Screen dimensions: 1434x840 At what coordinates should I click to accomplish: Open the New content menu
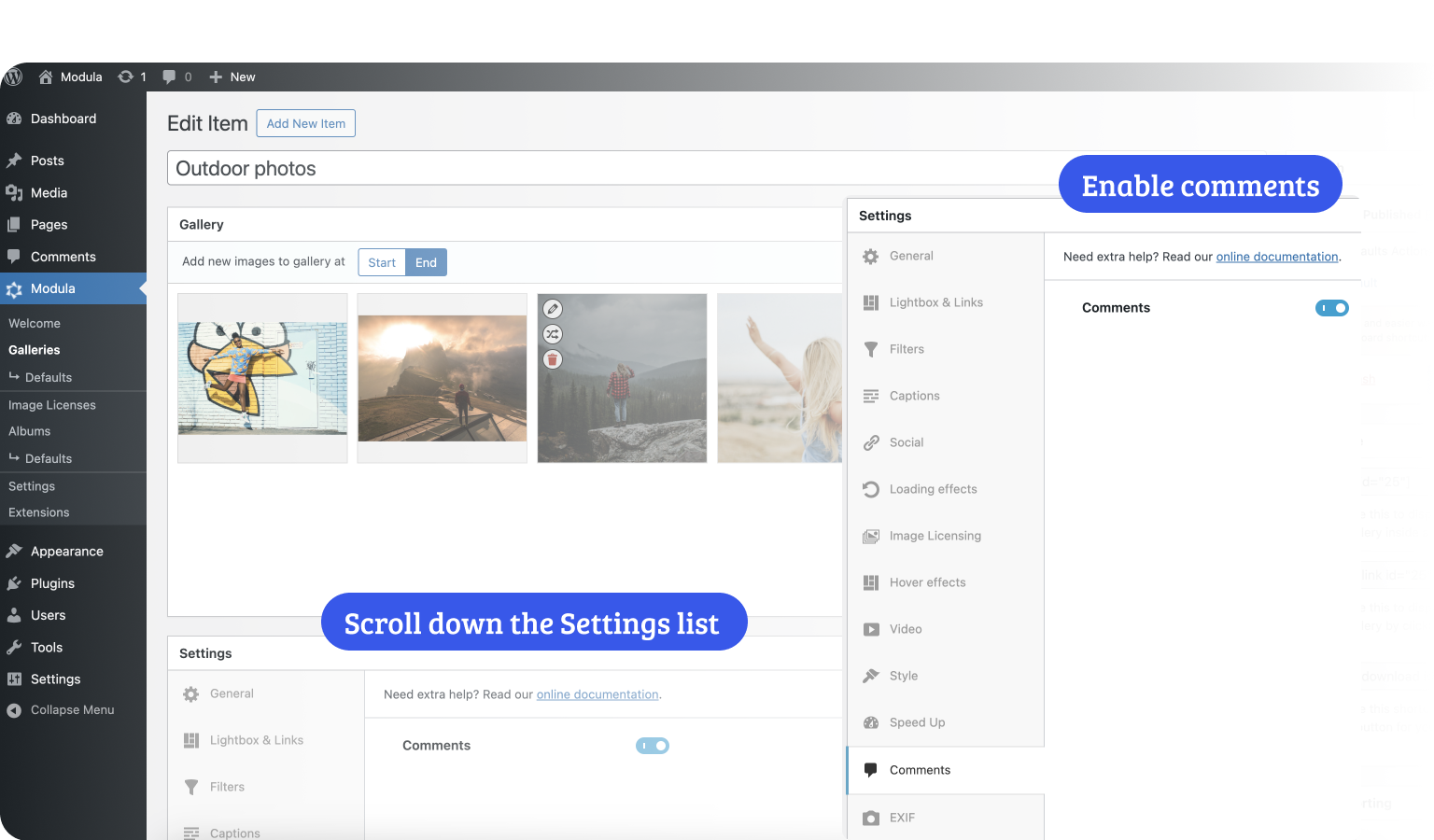(232, 77)
